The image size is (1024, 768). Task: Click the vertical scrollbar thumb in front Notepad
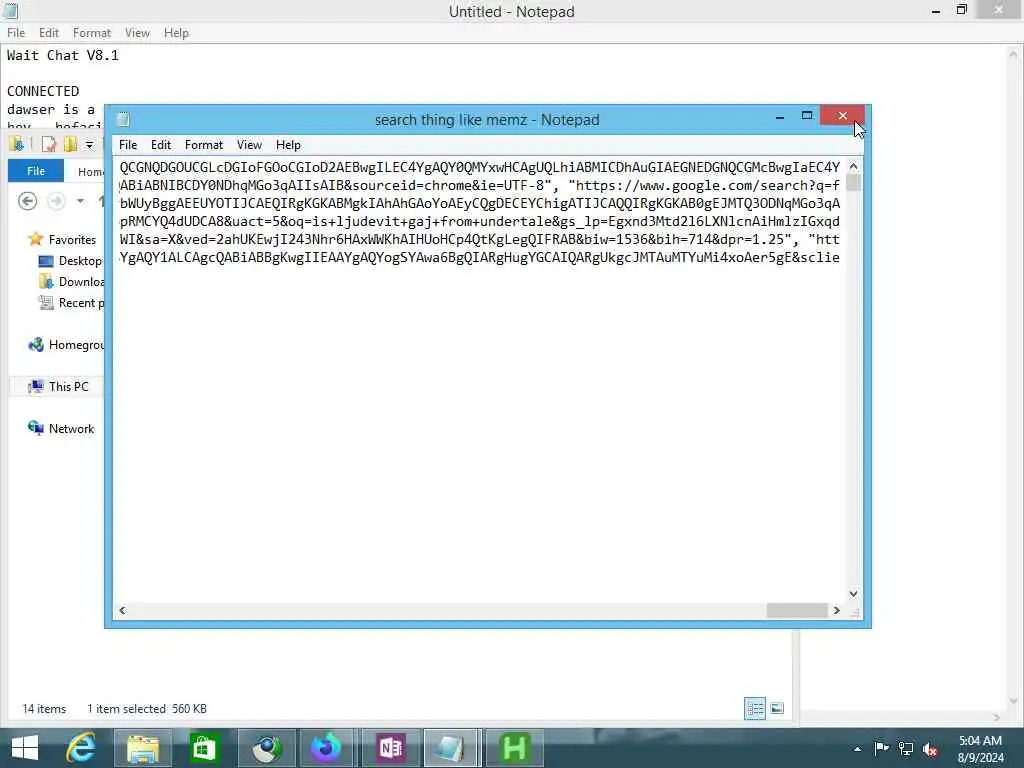point(853,183)
